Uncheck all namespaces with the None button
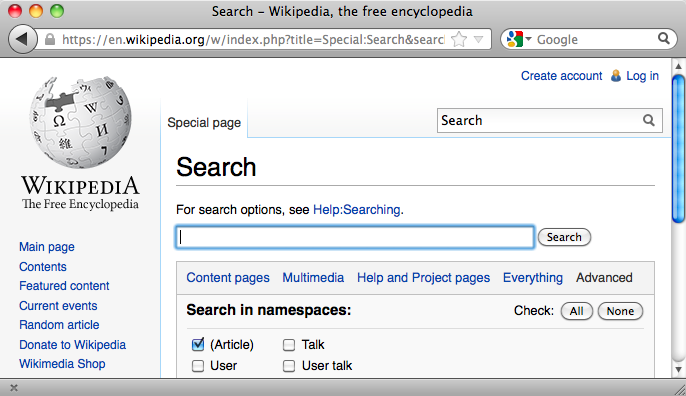686x396 pixels. pyautogui.click(x=620, y=311)
